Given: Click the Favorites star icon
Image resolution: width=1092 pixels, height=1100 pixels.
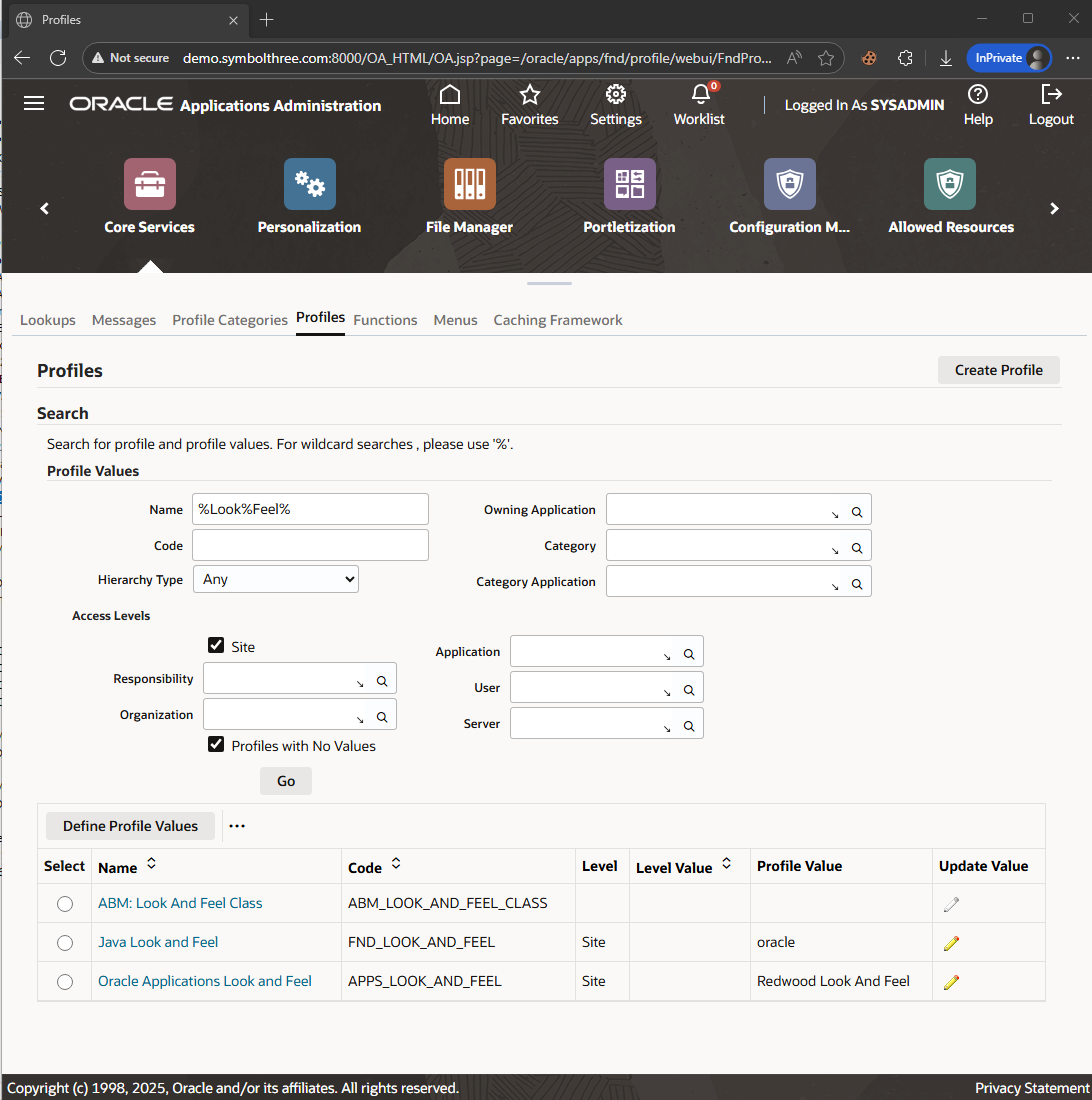Looking at the screenshot, I should tap(530, 95).
